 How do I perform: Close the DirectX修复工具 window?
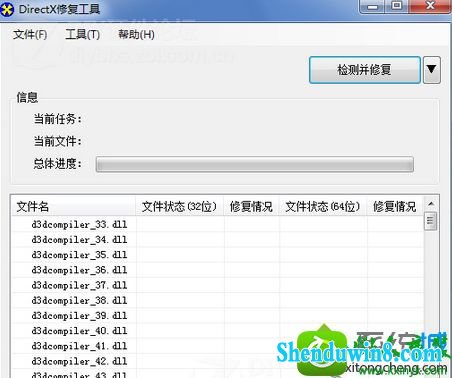coord(430,6)
